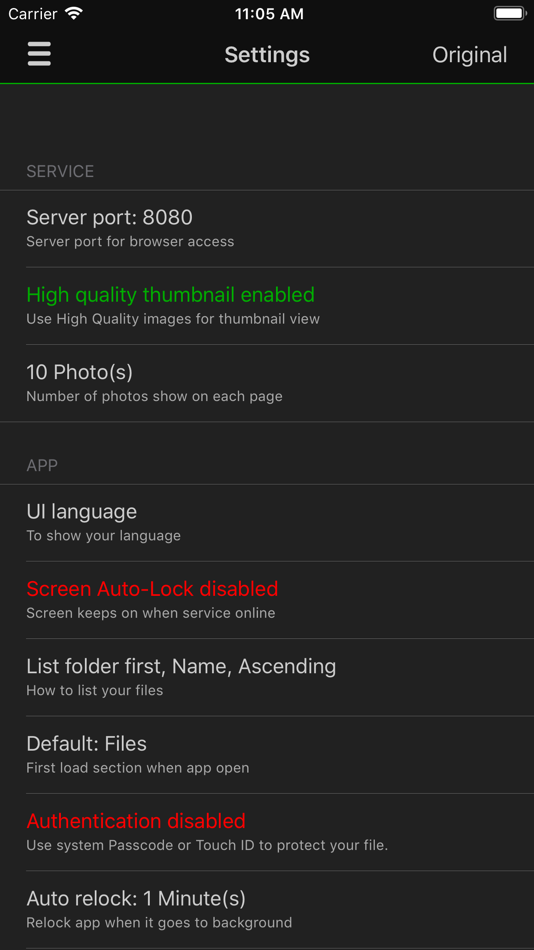Tap the Original button in header

point(469,55)
